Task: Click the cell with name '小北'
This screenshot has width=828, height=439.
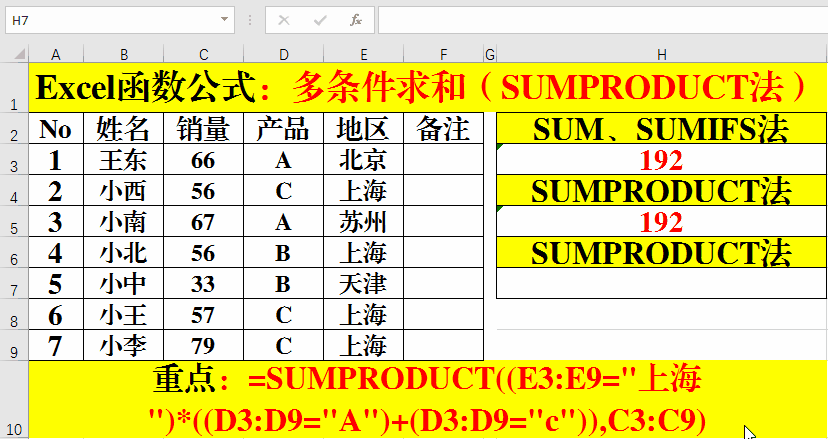Action: 124,253
